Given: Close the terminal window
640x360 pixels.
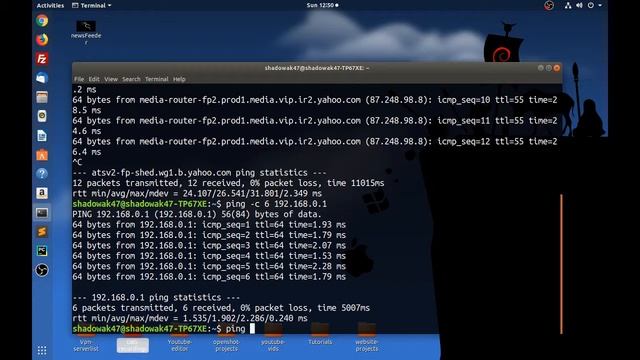Looking at the screenshot, I should pos(557,68).
